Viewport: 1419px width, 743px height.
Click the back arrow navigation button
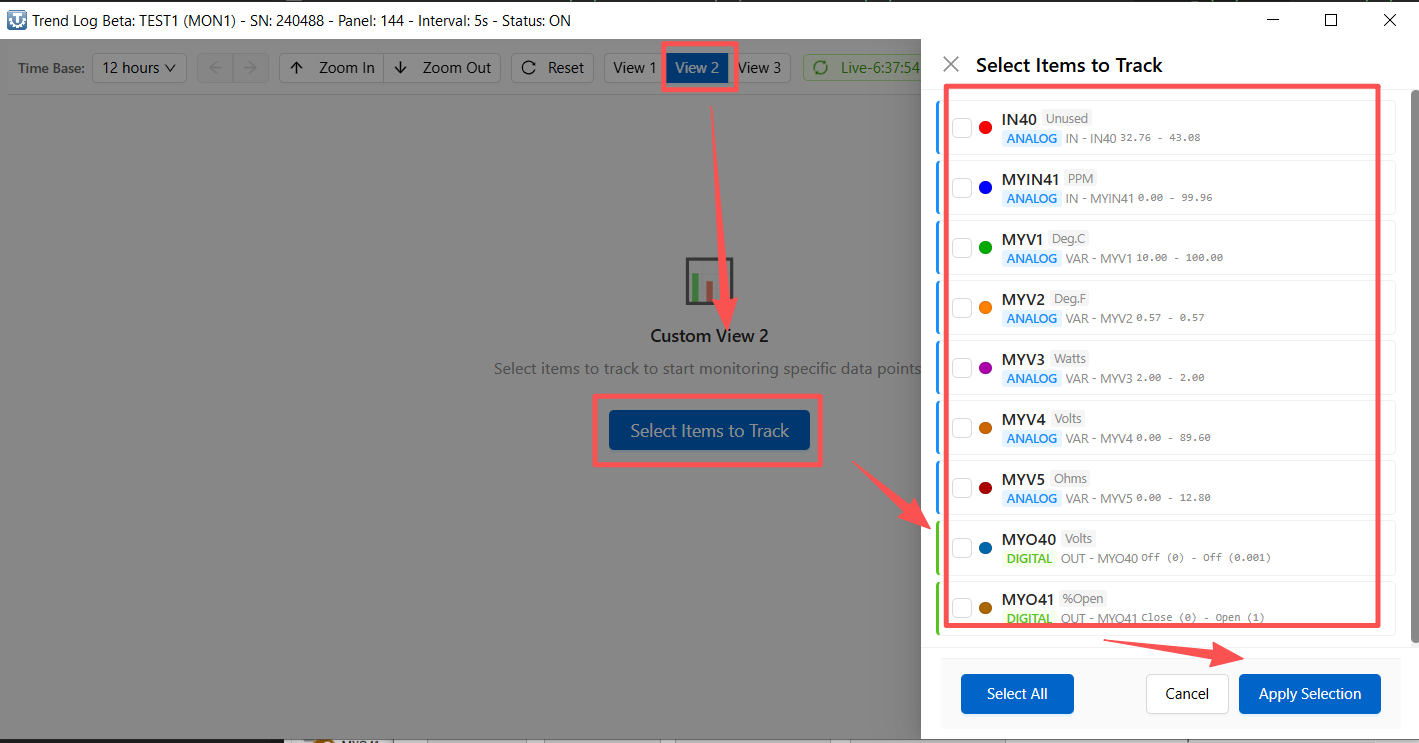215,68
